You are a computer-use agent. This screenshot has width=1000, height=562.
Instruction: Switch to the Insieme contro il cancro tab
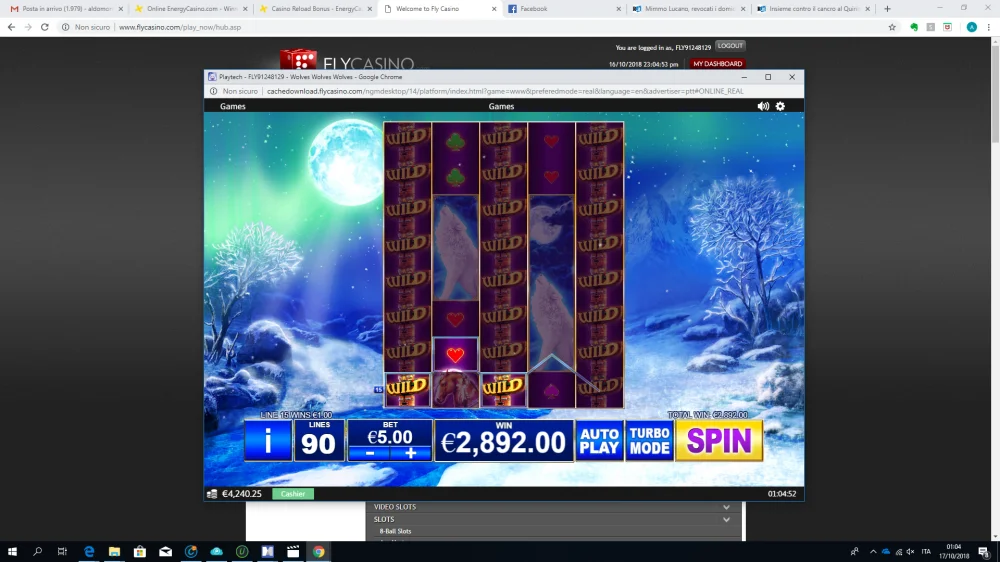click(812, 9)
